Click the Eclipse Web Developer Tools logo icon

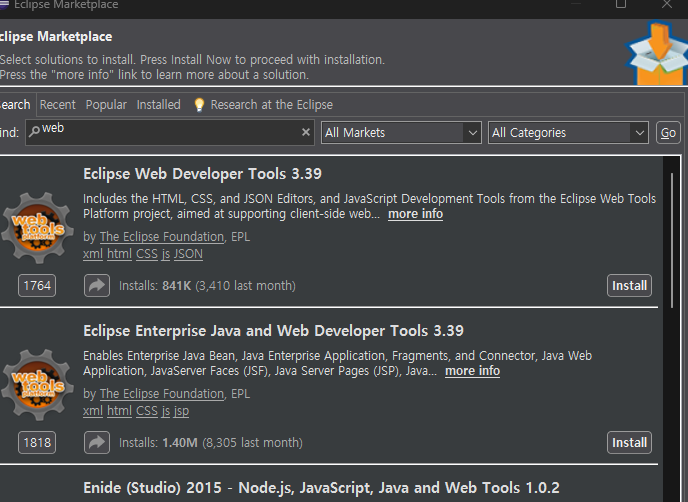tap(37, 228)
